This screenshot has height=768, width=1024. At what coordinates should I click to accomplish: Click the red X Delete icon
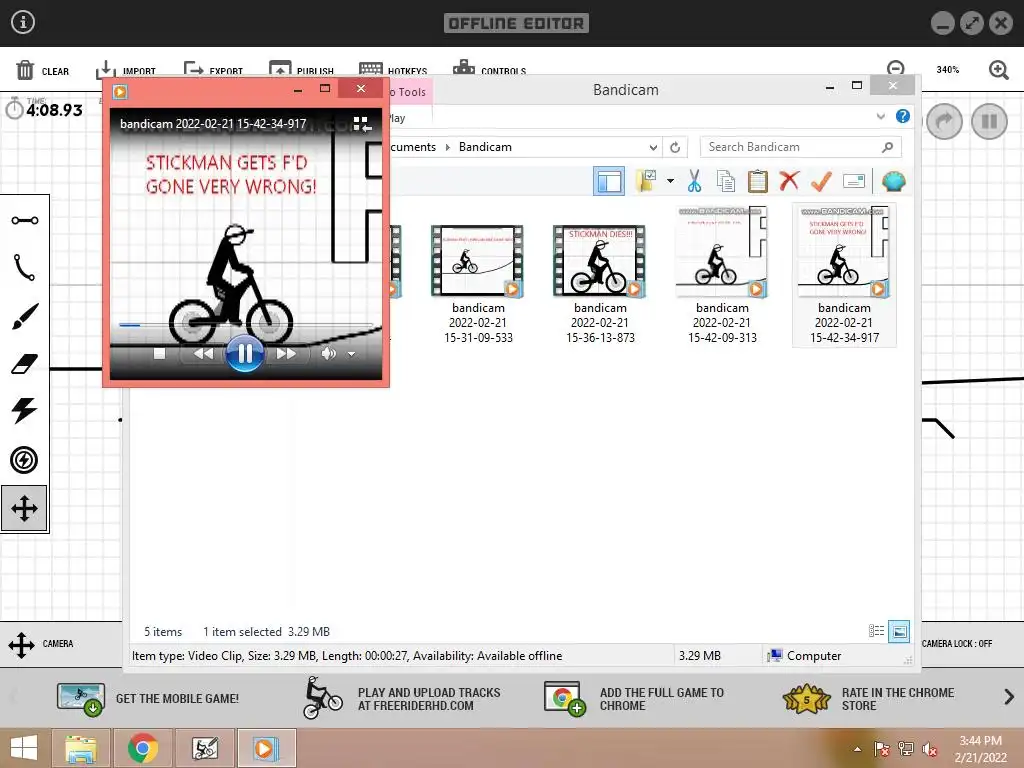point(789,180)
